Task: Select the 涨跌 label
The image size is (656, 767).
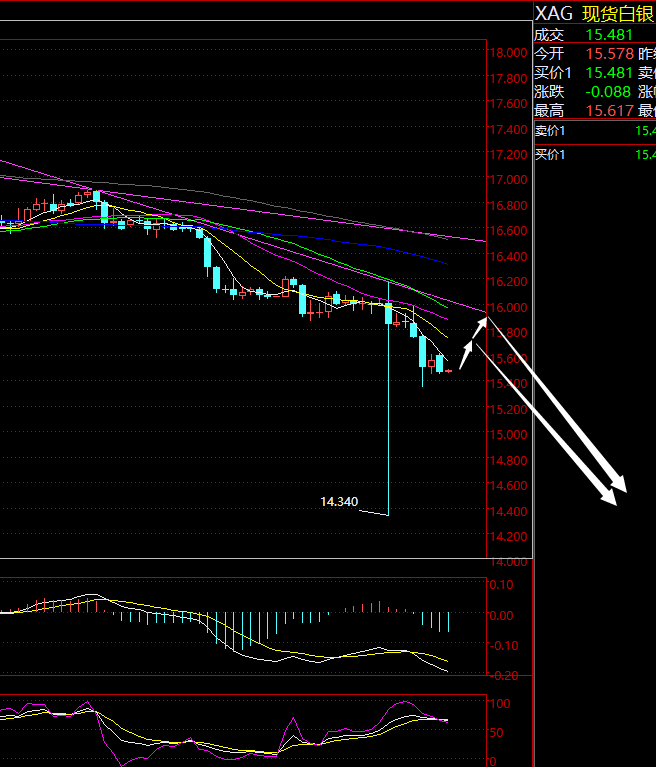Action: click(x=549, y=92)
